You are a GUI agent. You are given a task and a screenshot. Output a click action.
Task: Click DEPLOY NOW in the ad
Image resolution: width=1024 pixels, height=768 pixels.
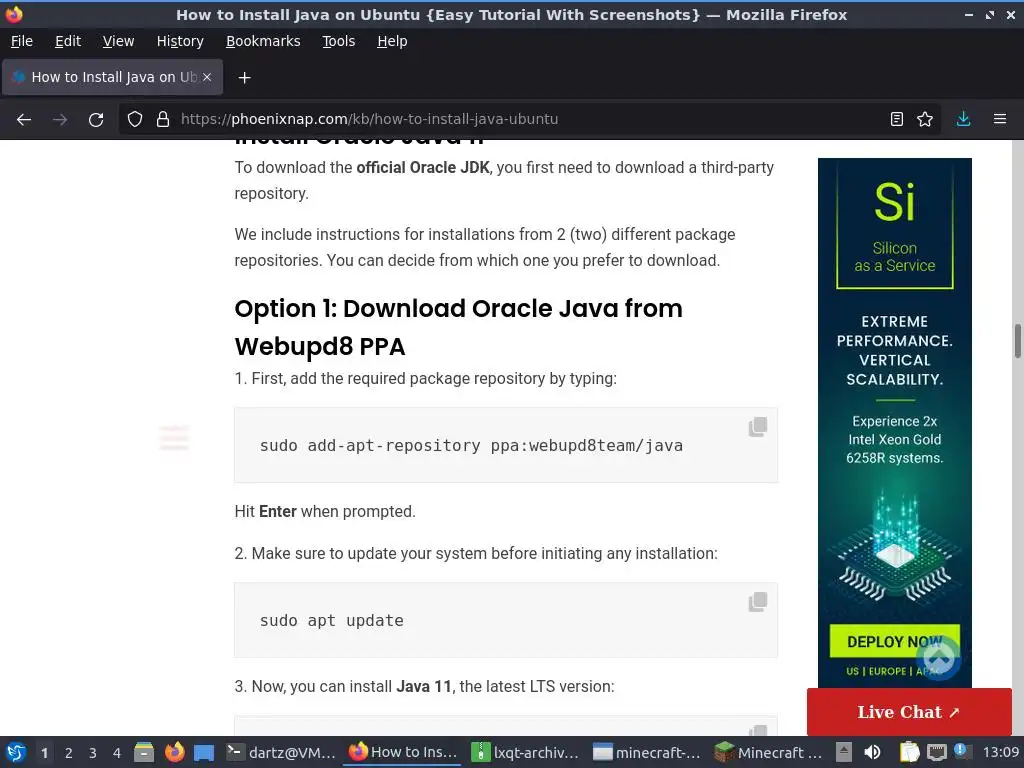coord(895,642)
